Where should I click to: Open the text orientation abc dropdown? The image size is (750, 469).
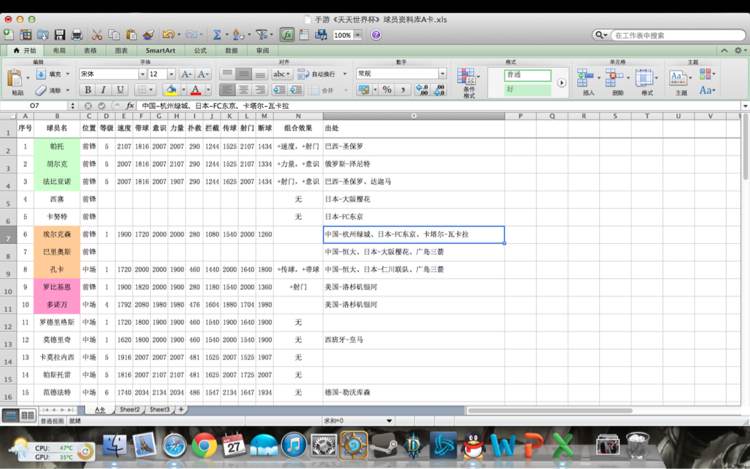(x=281, y=74)
